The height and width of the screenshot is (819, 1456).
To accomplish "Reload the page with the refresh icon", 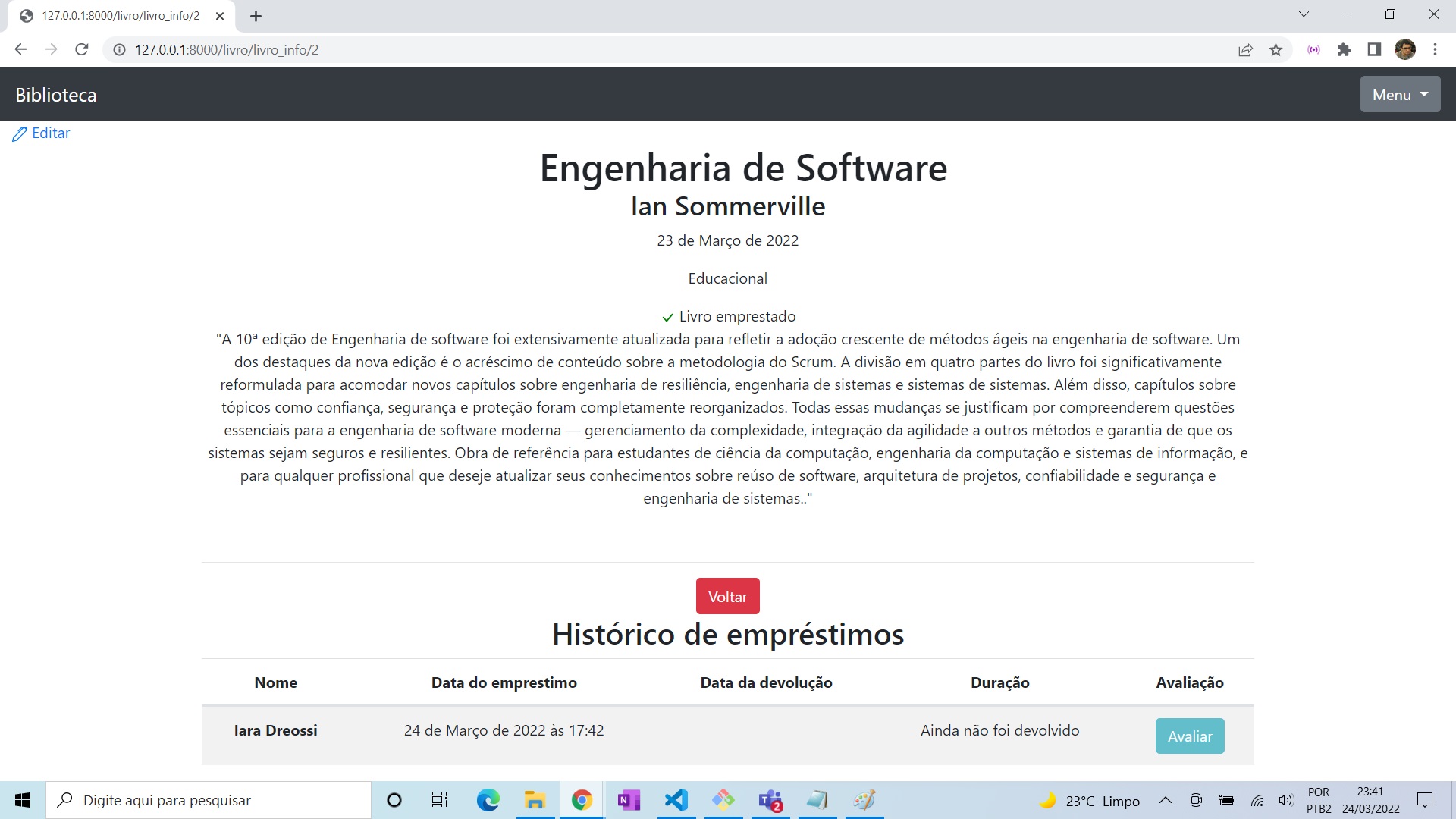I will point(81,49).
